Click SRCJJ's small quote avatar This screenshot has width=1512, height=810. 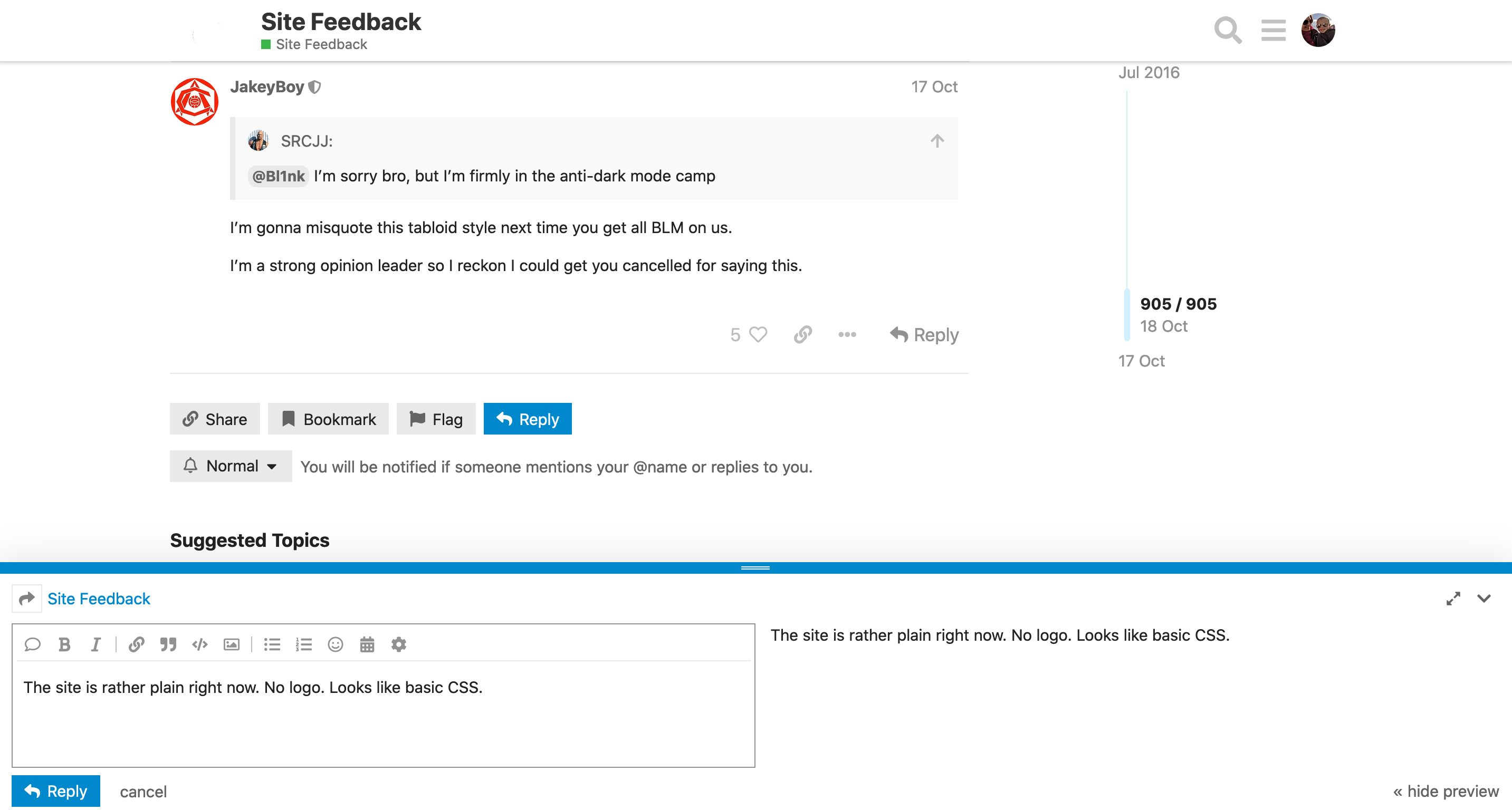click(259, 141)
